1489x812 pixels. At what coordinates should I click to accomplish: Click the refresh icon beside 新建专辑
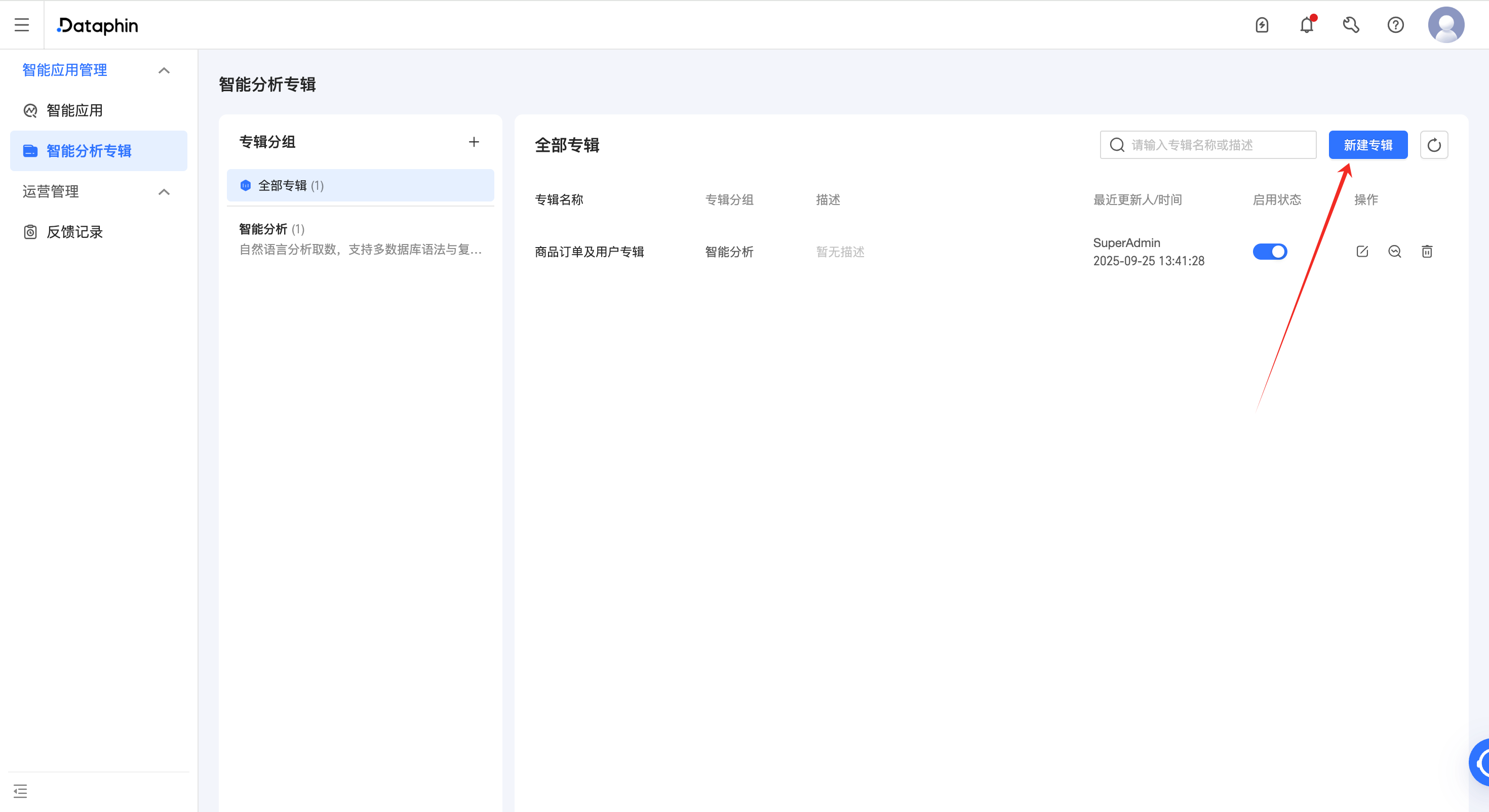coord(1433,145)
